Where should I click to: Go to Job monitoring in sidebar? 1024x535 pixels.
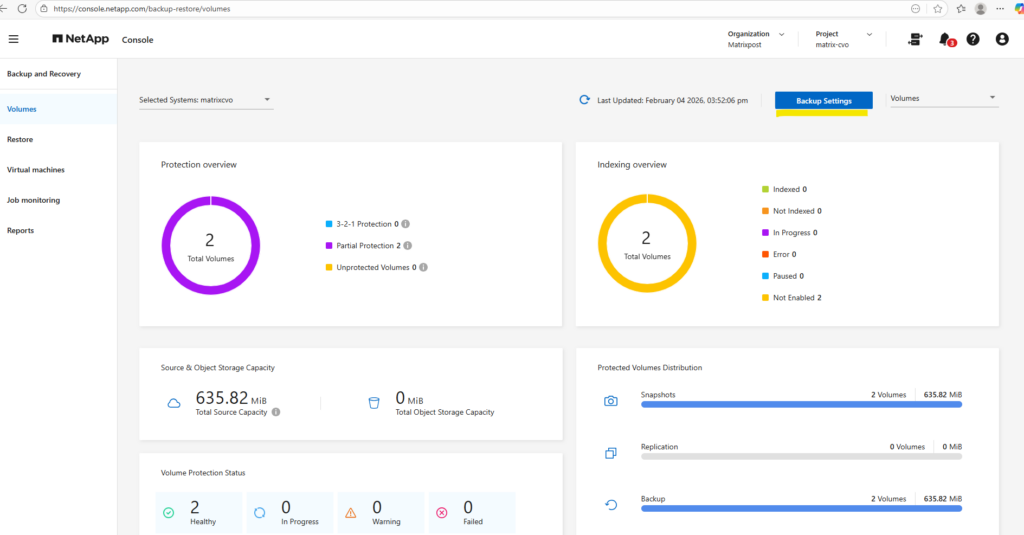(33, 200)
